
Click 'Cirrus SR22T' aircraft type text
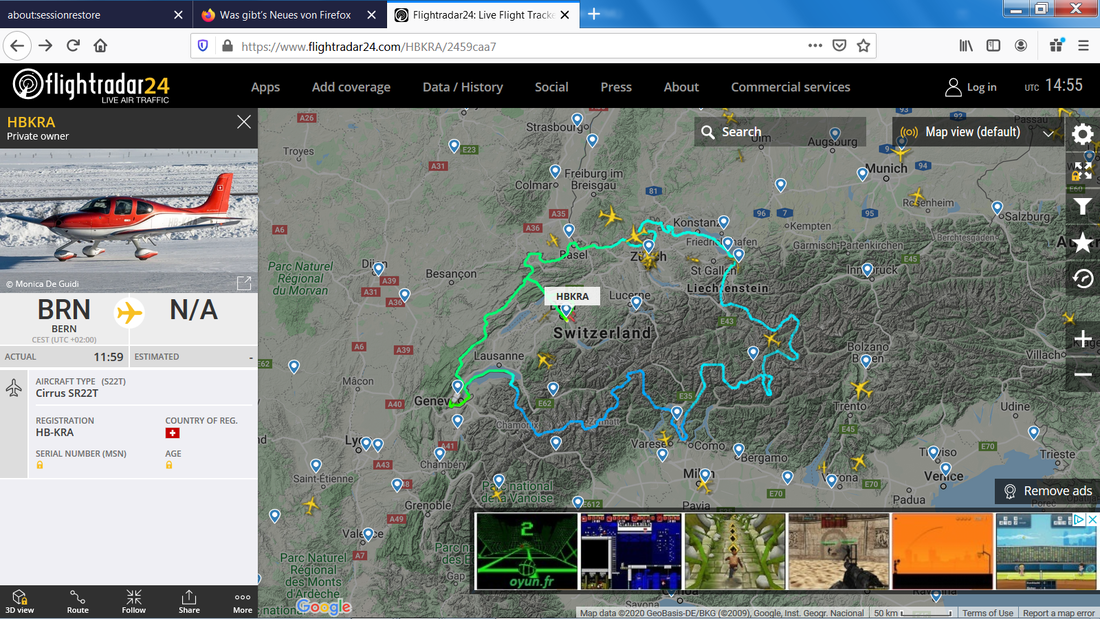click(67, 393)
